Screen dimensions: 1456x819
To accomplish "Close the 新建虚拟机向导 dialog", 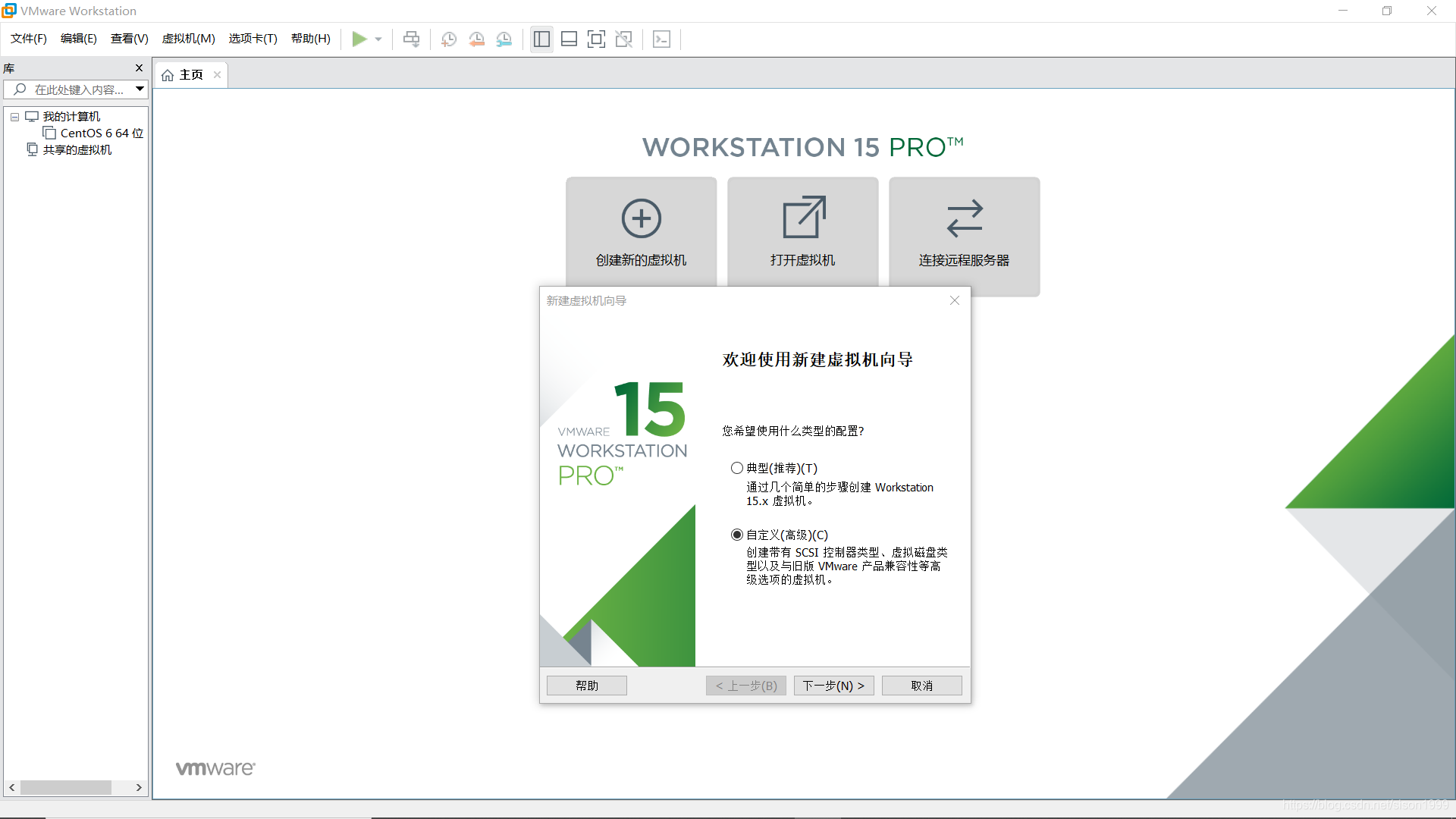I will click(x=955, y=301).
